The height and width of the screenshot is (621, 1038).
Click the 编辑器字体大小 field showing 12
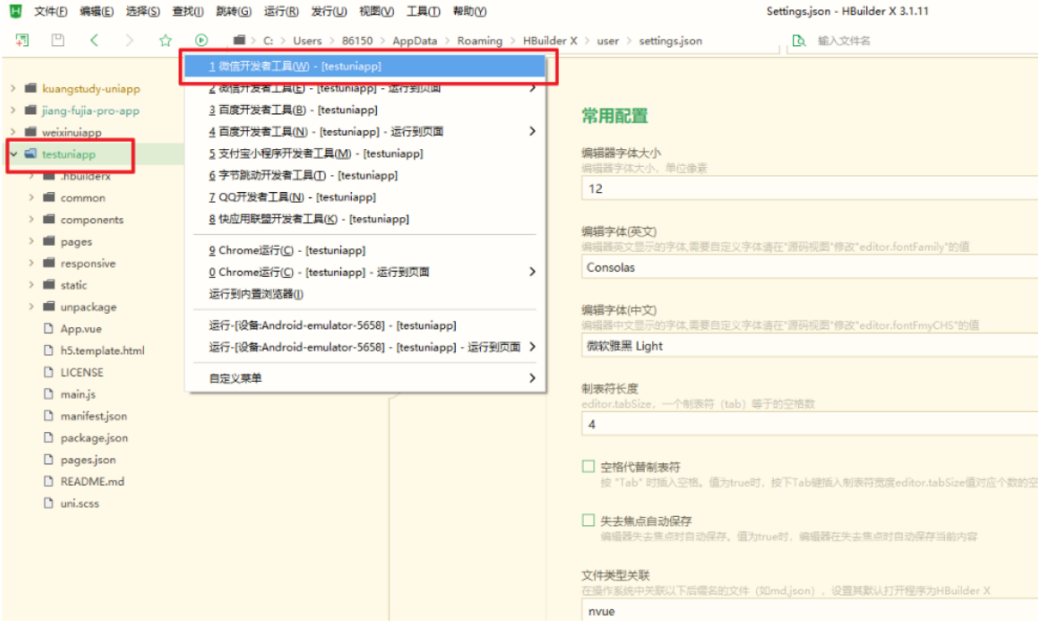coord(810,189)
